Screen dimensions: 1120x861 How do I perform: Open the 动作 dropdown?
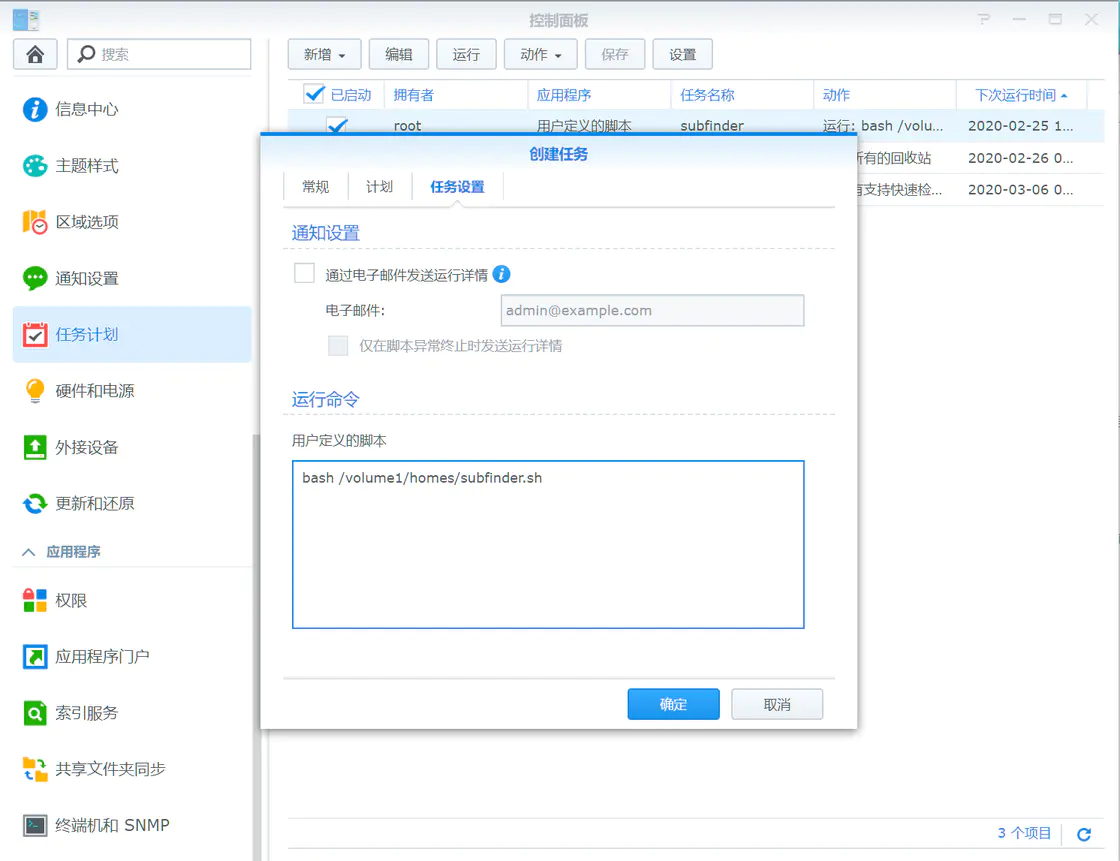540,54
